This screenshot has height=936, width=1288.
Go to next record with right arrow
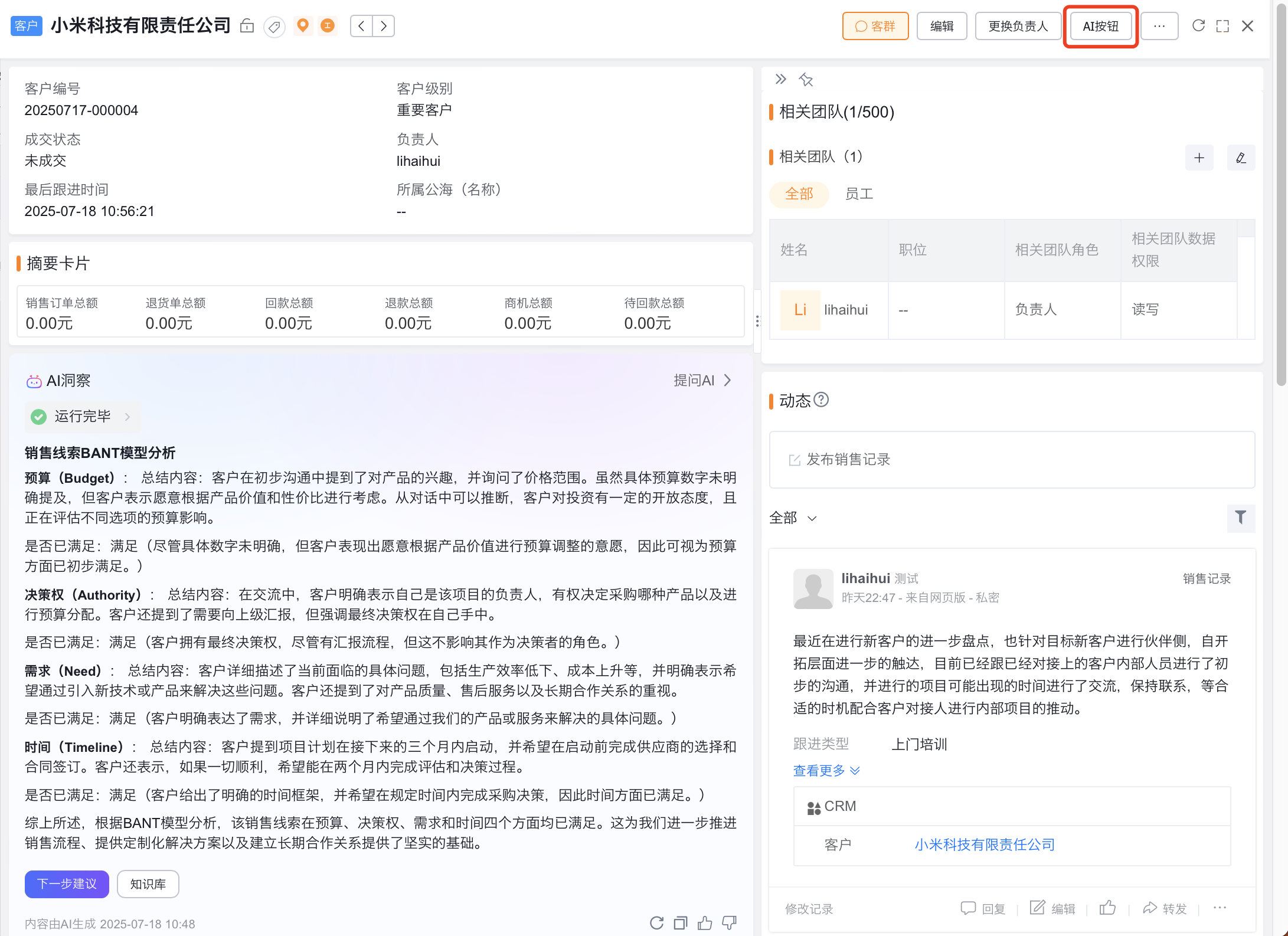pos(384,26)
